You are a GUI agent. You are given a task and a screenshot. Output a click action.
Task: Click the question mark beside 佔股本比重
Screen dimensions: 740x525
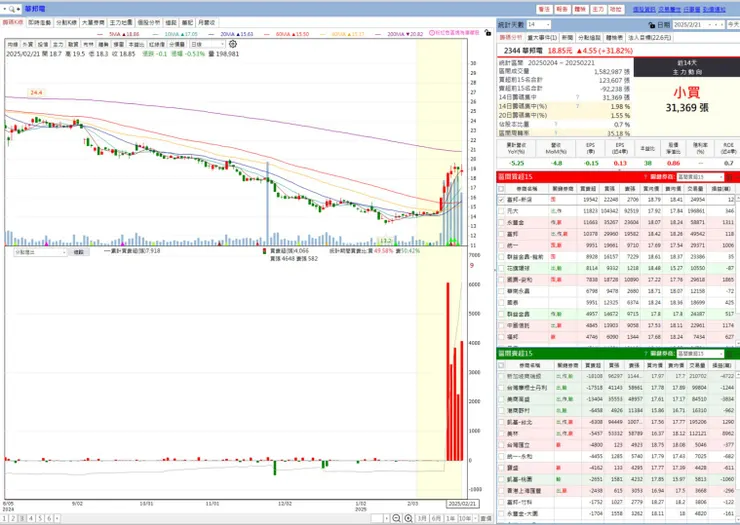[x=556, y=125]
